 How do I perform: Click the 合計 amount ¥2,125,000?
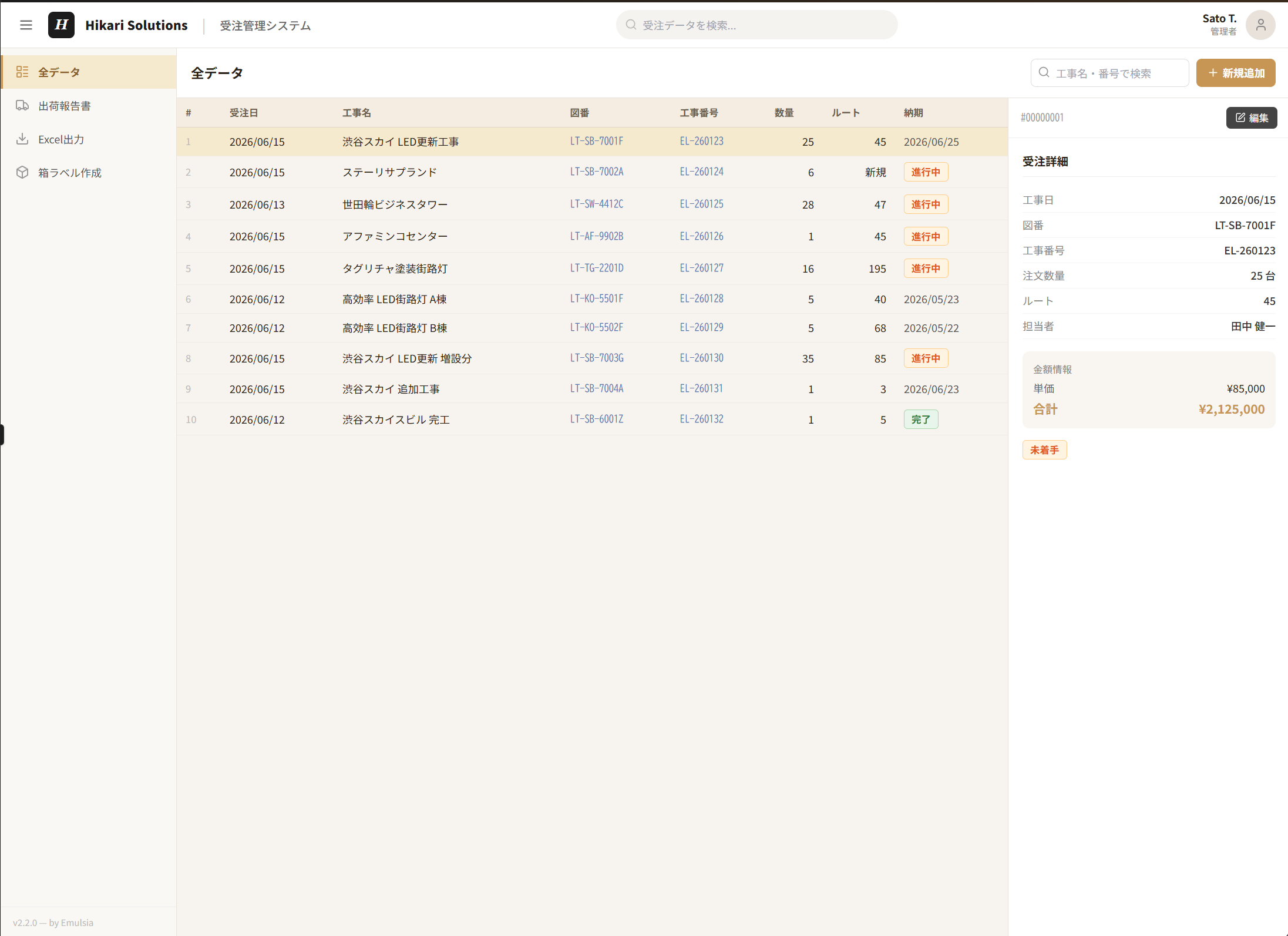1232,410
